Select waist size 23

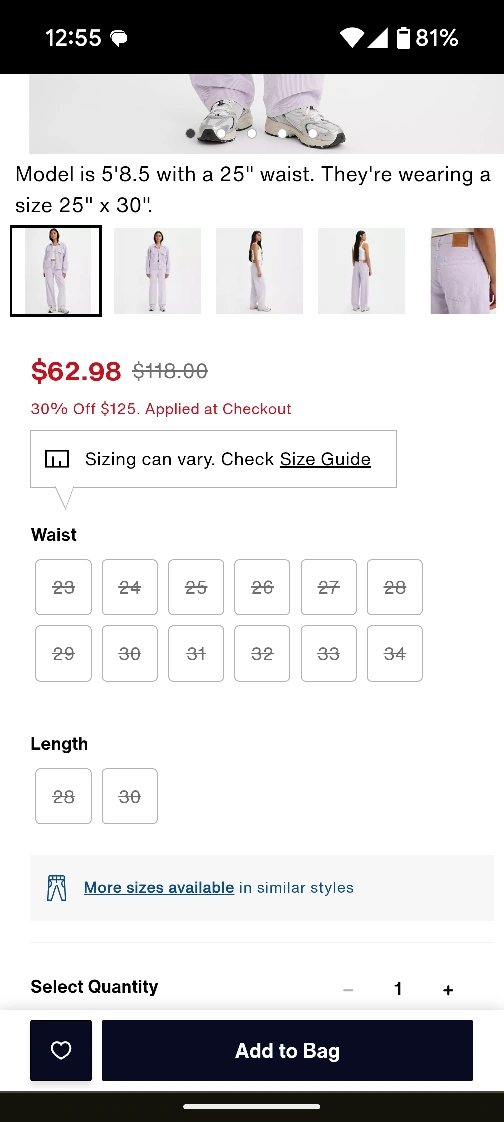tap(64, 587)
